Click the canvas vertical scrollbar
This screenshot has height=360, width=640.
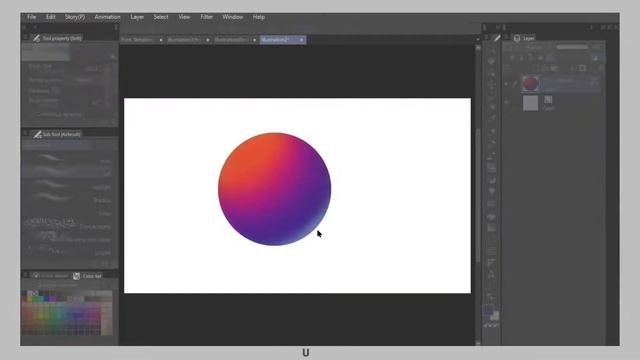(478, 196)
